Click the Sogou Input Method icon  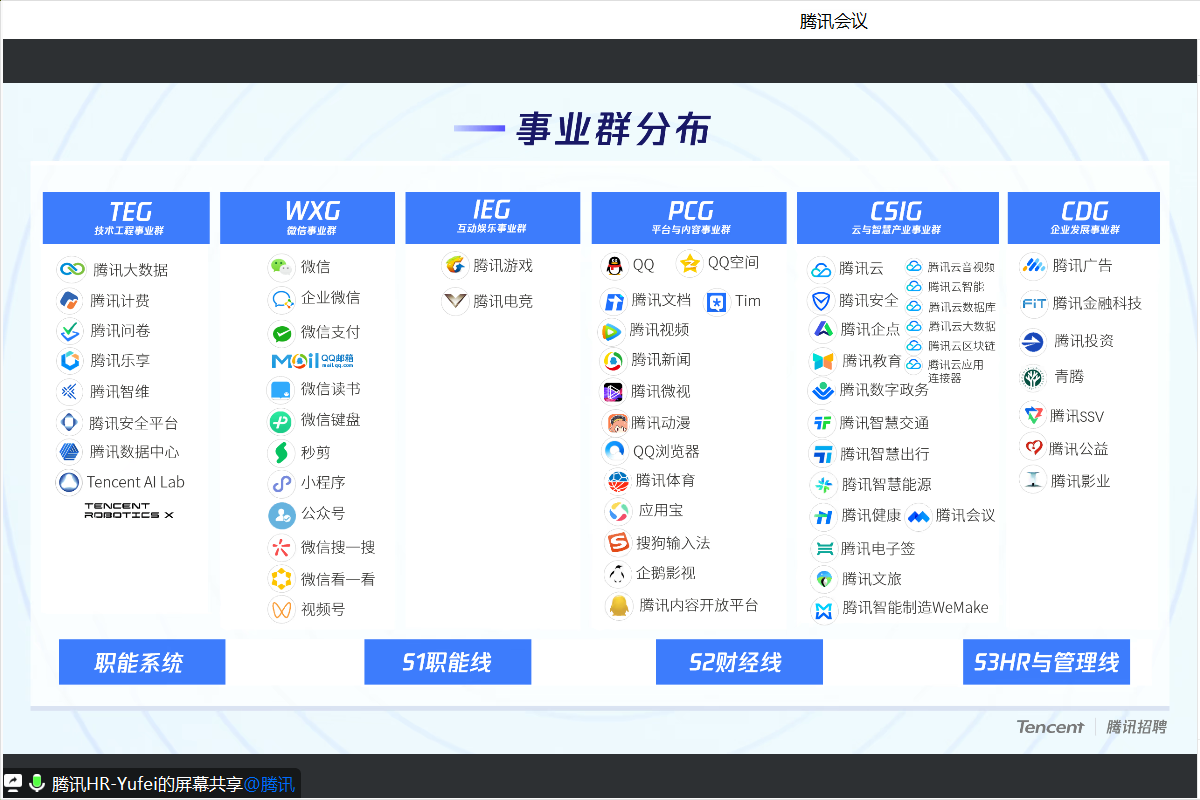618,543
